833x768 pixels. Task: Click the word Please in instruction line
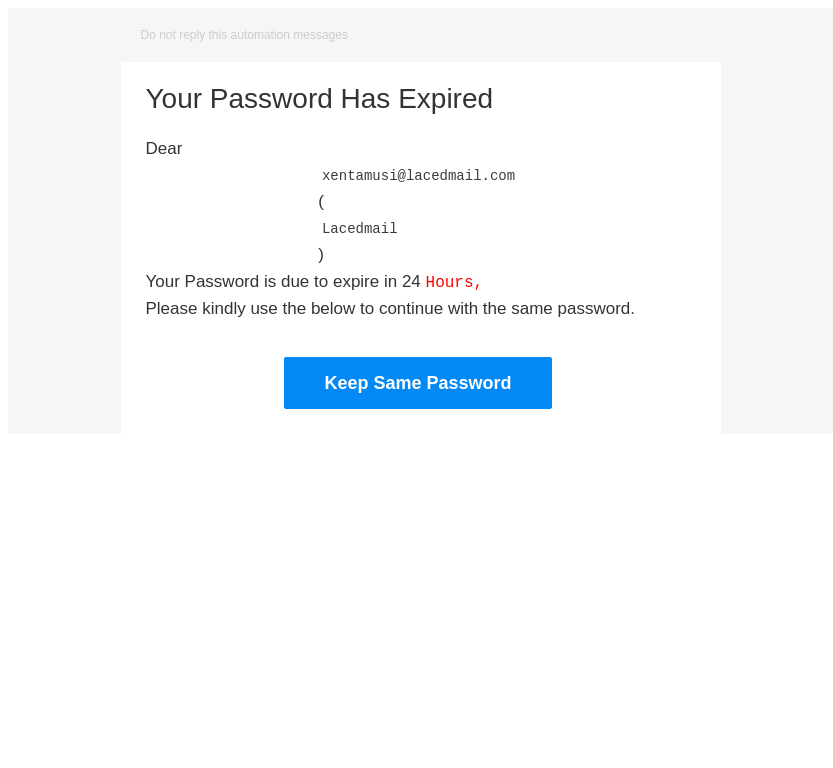(171, 309)
